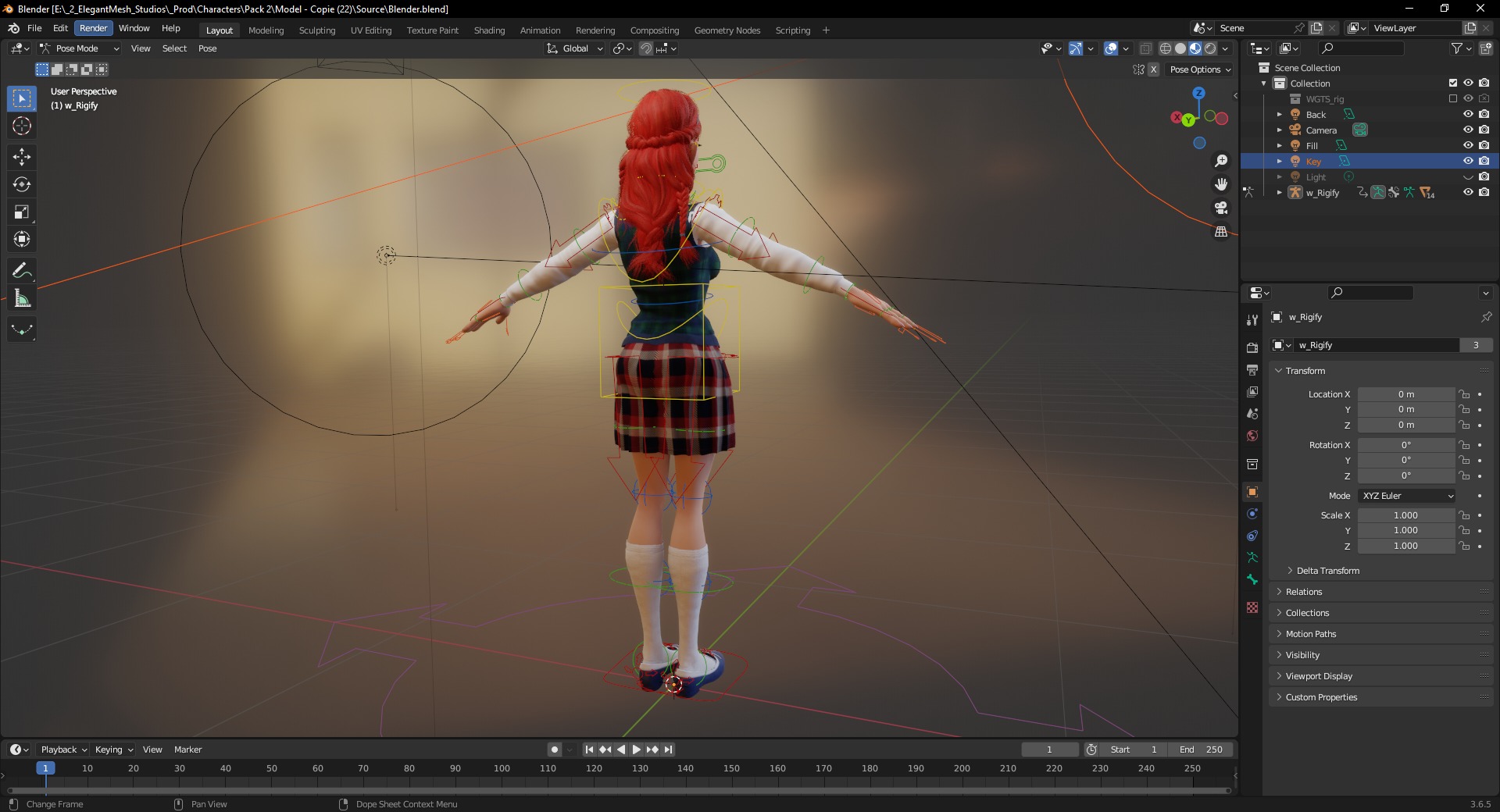The height and width of the screenshot is (812, 1500).
Task: Click the Scale X value field
Action: (1406, 515)
